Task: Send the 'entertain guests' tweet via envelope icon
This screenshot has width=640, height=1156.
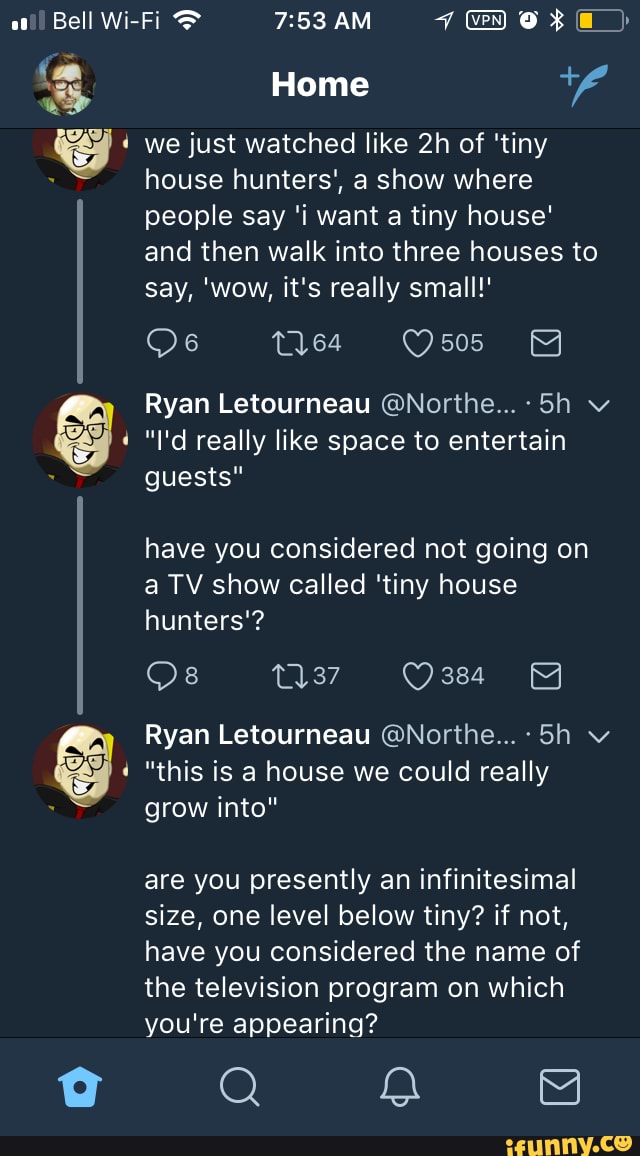Action: coord(545,677)
